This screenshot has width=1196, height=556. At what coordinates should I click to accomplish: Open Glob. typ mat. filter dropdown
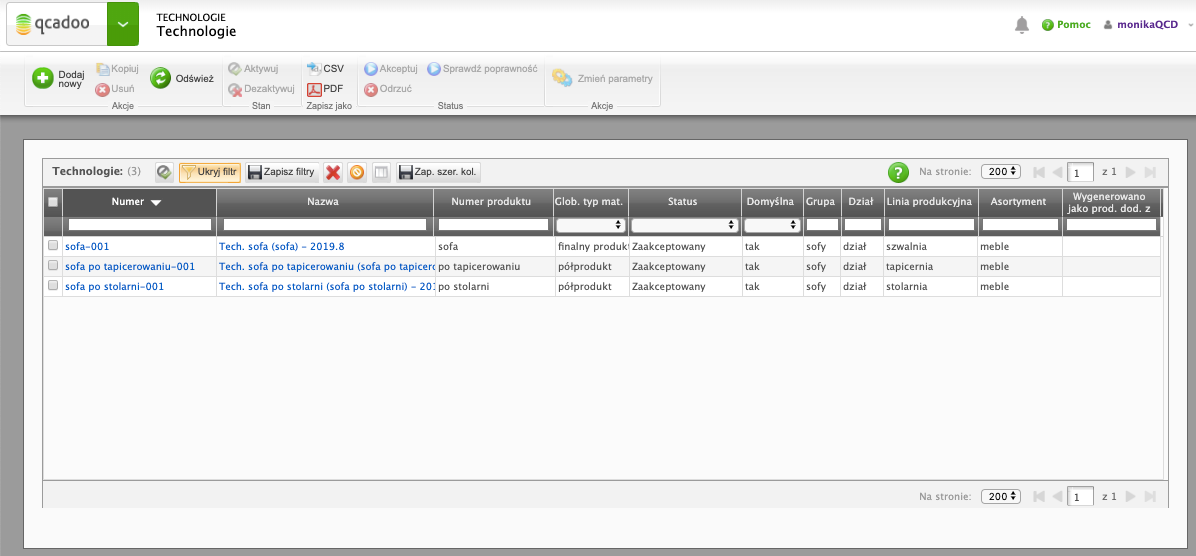[x=591, y=225]
